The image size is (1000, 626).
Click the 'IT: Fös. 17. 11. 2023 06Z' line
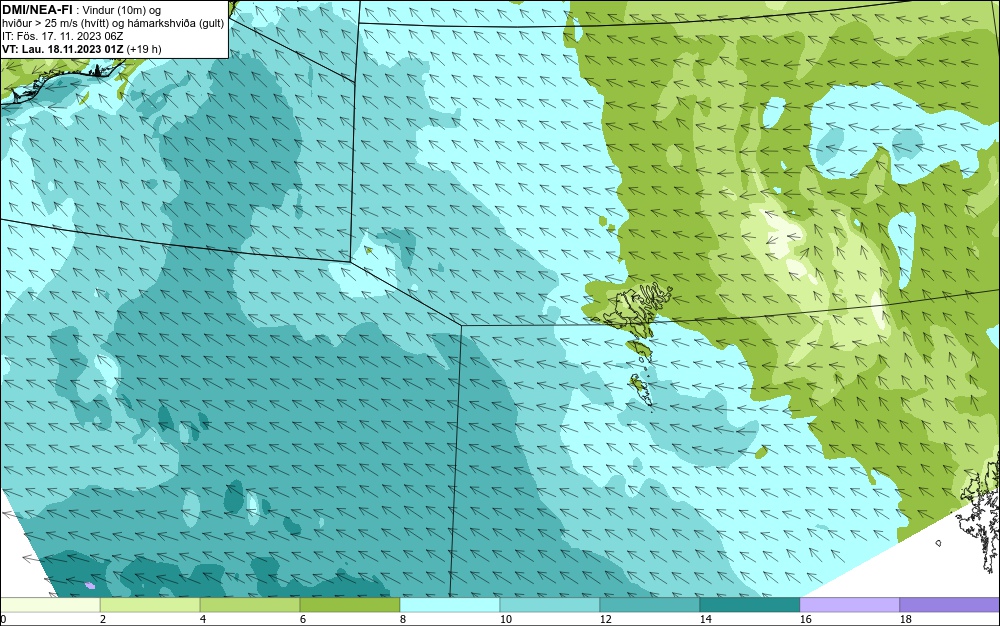click(x=62, y=36)
